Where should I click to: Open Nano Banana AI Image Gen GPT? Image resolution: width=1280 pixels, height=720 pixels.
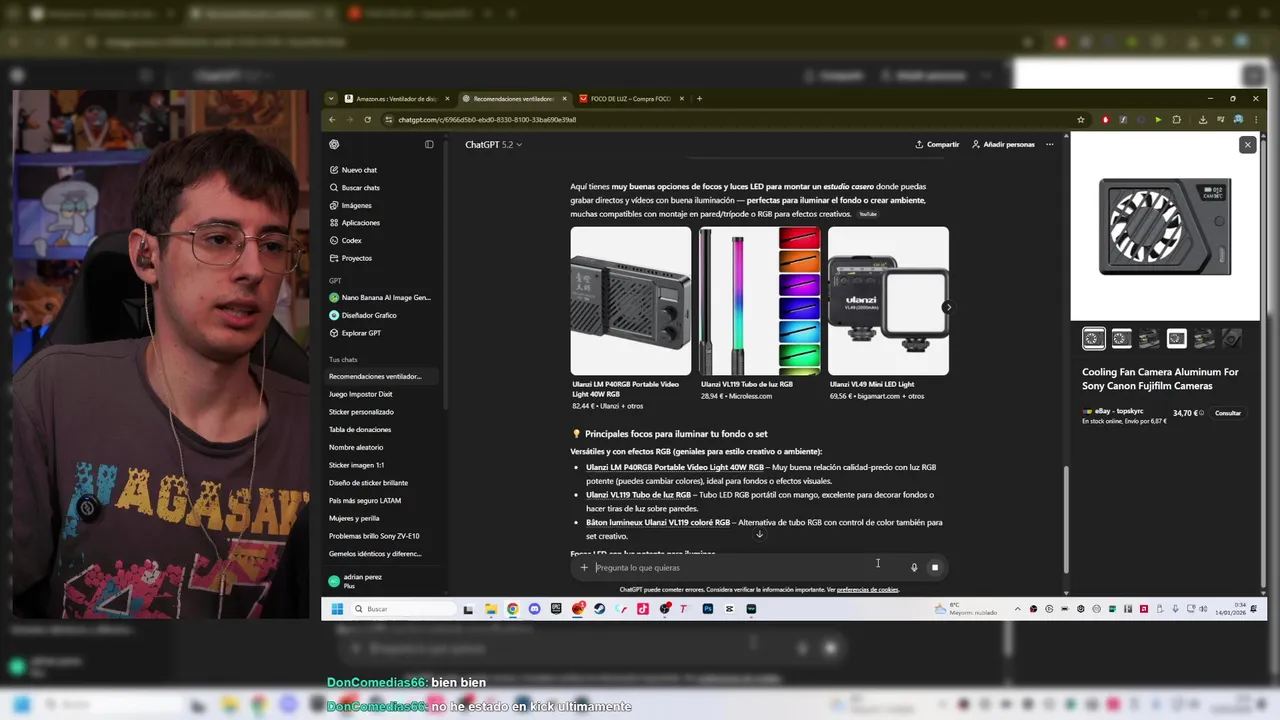tap(380, 297)
